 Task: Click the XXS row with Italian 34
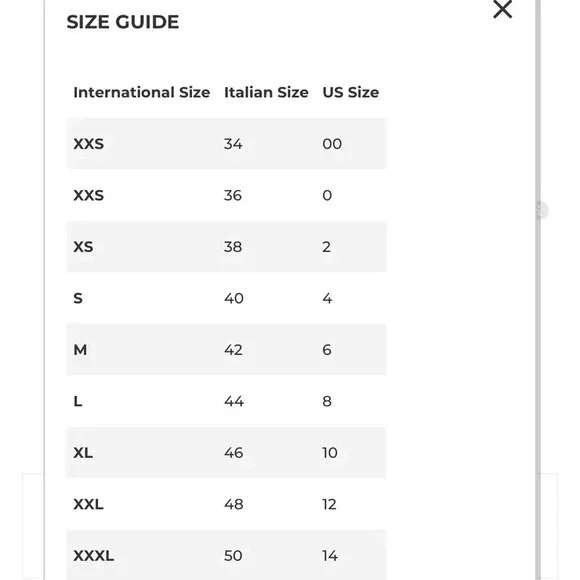[226, 144]
